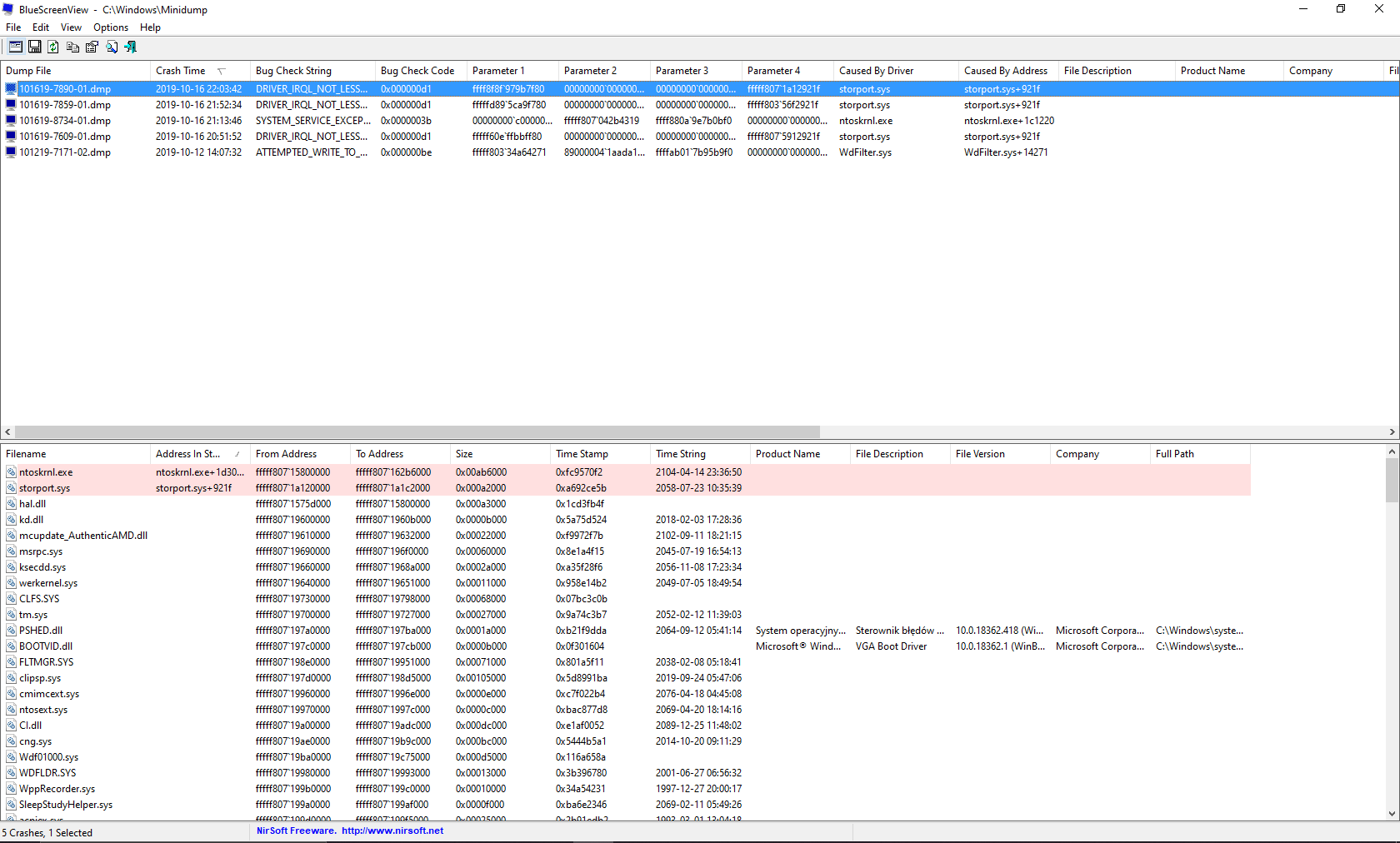This screenshot has height=843, width=1400.
Task: Open the Properties toolbar icon
Action: click(92, 47)
